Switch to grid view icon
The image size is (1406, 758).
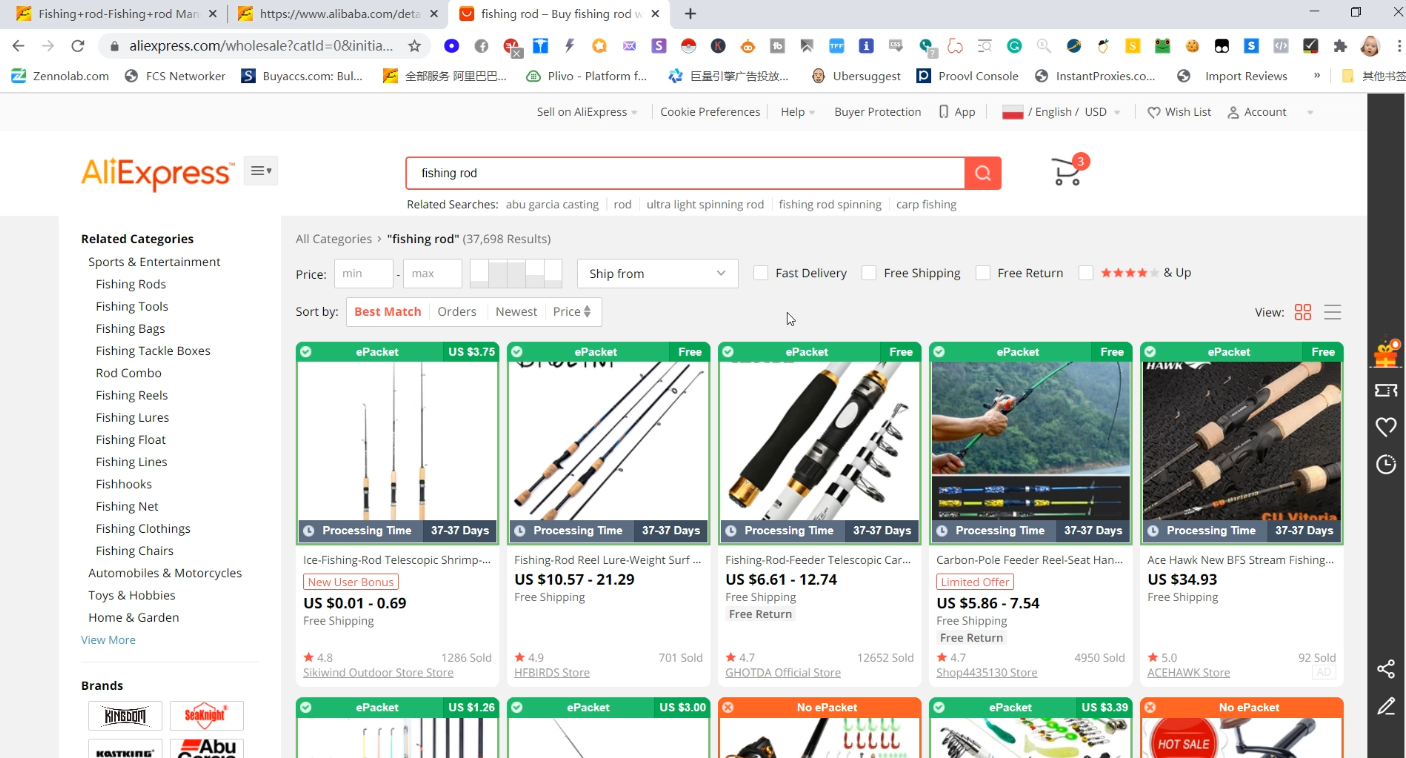1302,312
